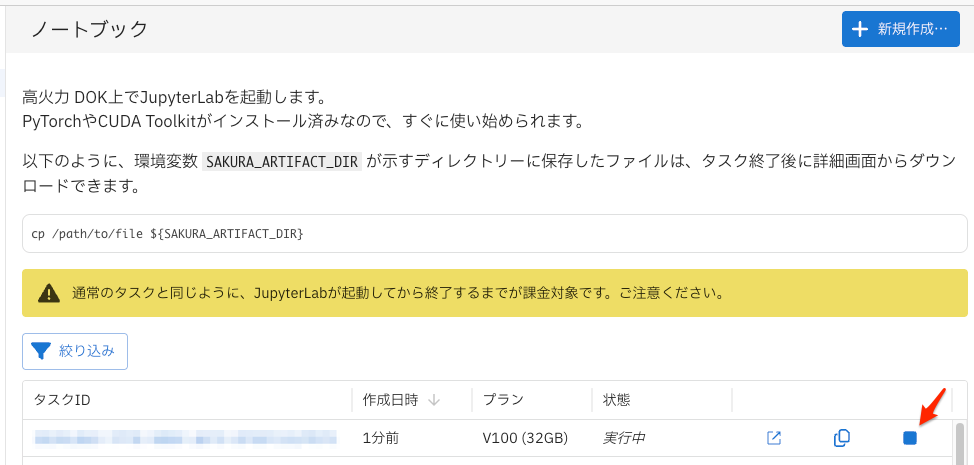Click the plus icon in 新規作成 button
The width and height of the screenshot is (974, 465).
coord(859,29)
